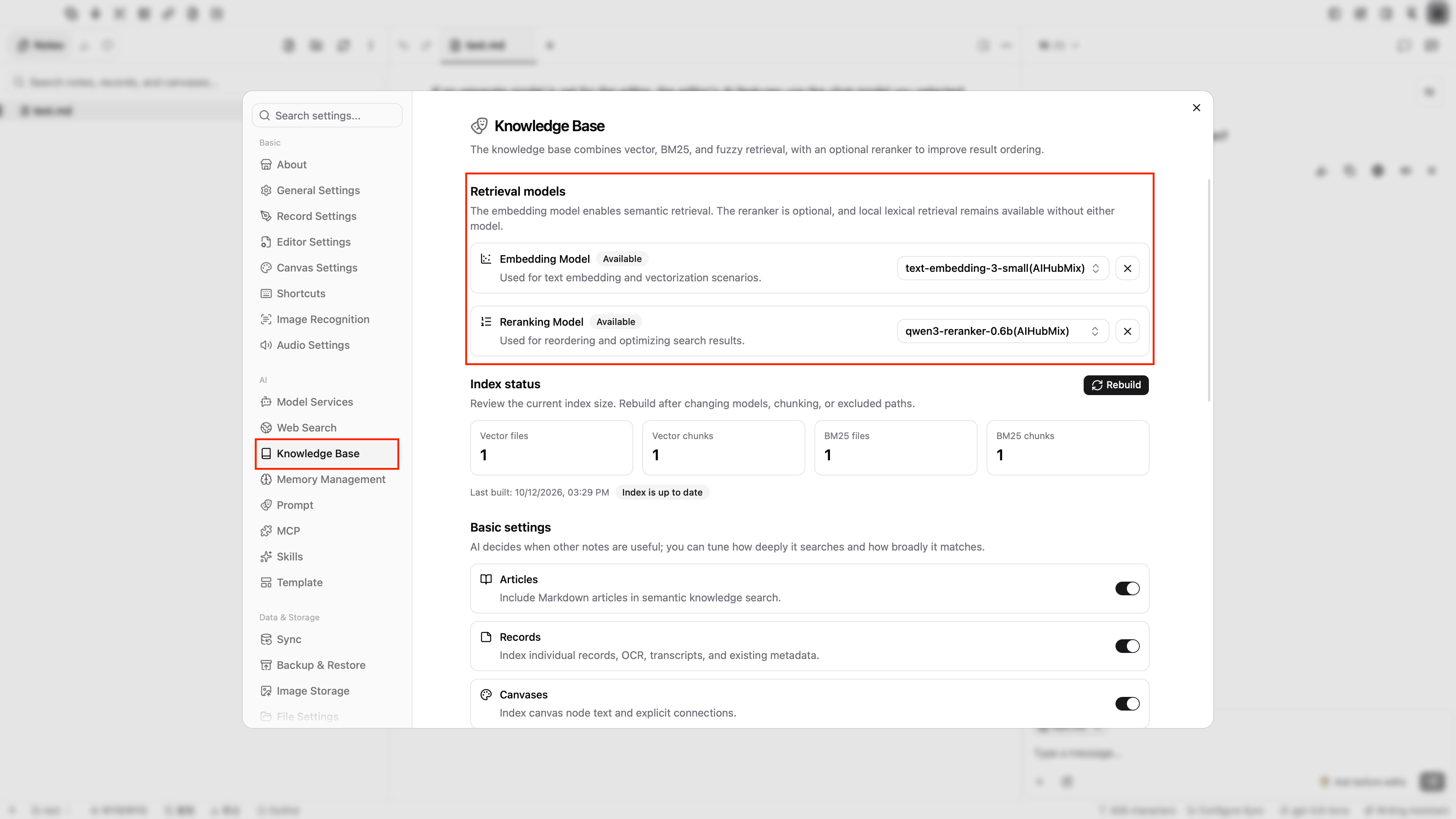Viewport: 1456px width, 819px height.
Task: Click the Skills sparkle icon
Action: point(266,557)
